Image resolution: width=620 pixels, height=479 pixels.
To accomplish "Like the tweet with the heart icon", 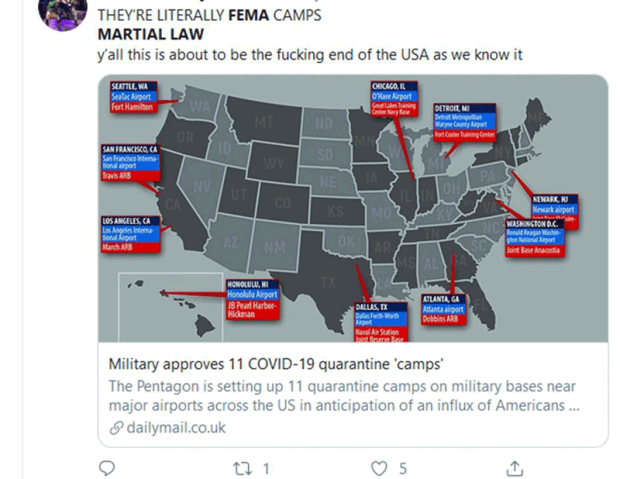I will (378, 467).
